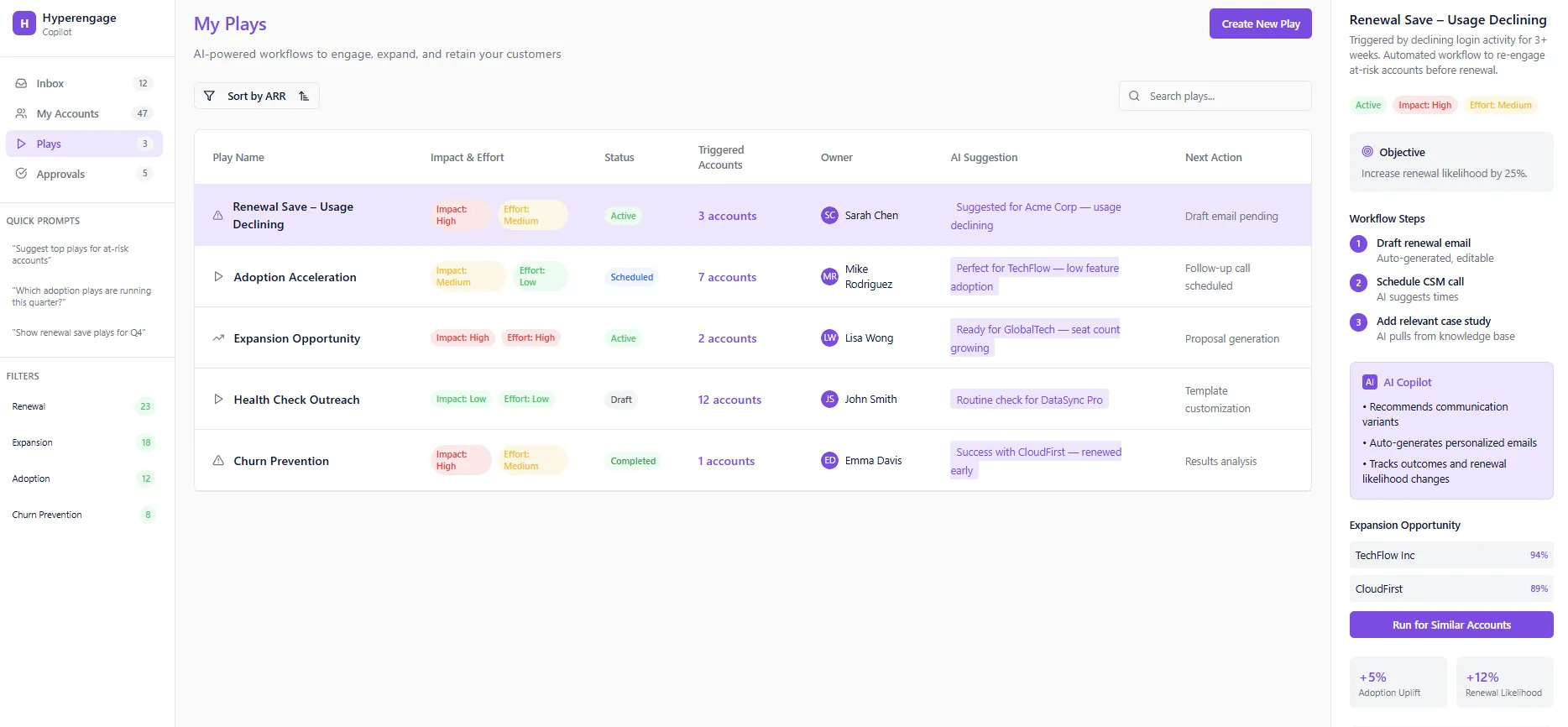Open the Sort by ARR dropdown
Viewport: 1568px width, 727px height.
coord(256,96)
